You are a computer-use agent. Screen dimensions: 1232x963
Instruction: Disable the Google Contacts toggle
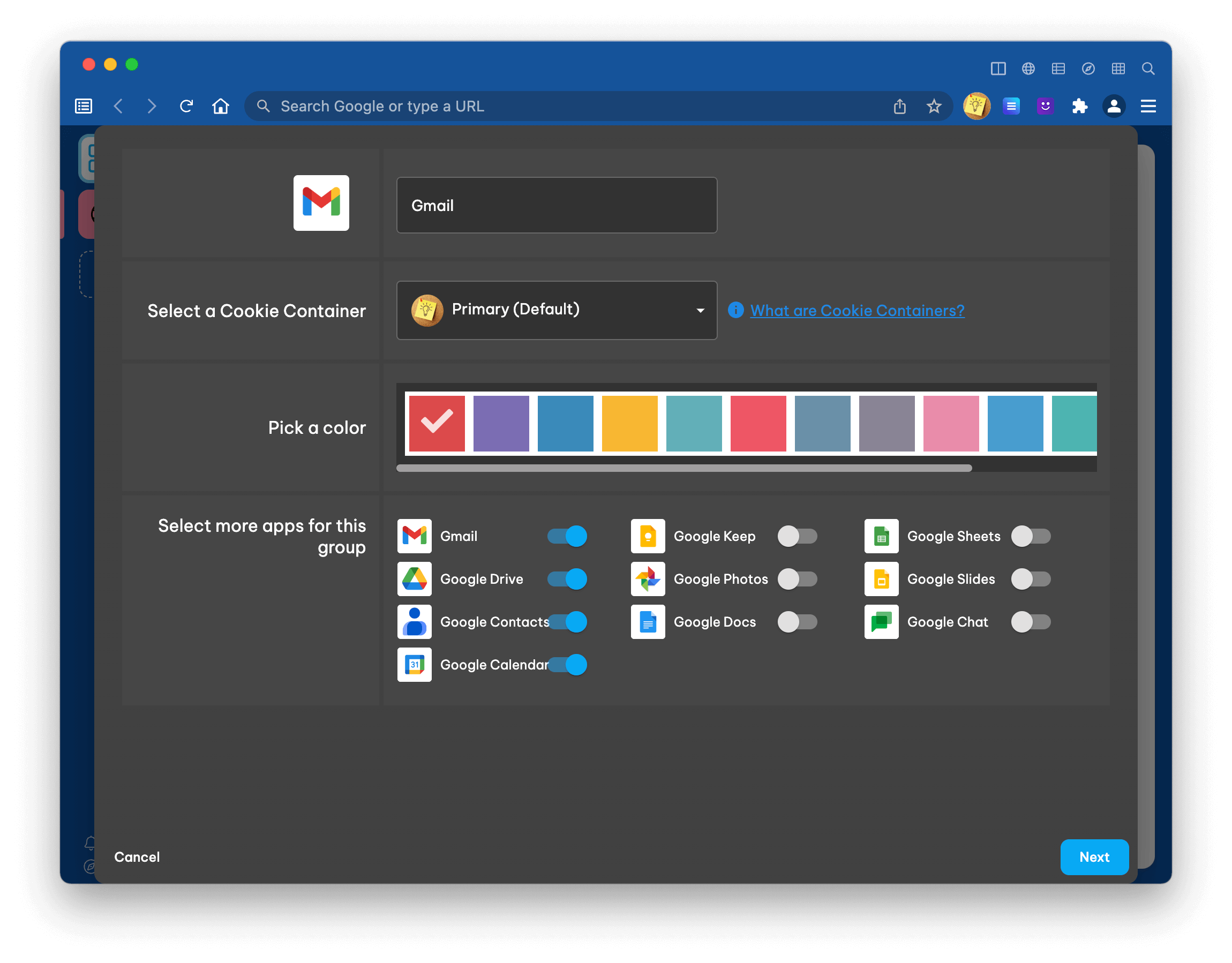tap(567, 622)
